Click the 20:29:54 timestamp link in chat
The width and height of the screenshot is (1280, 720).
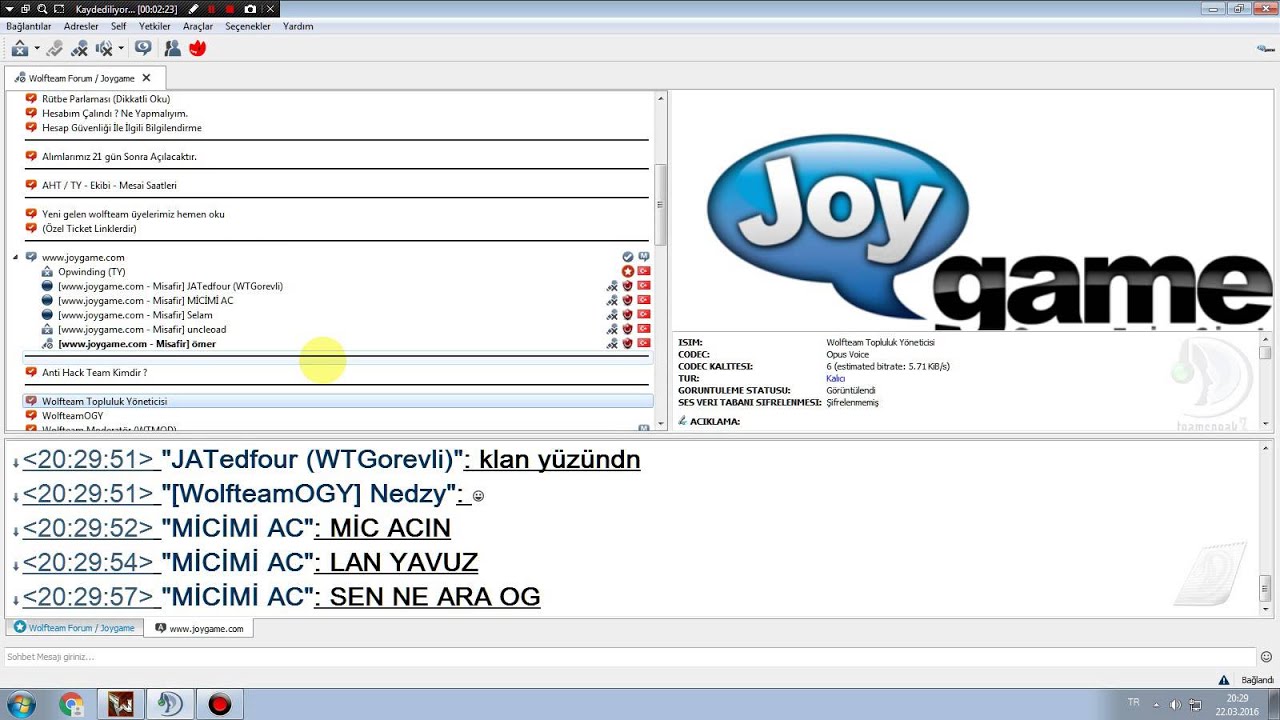[89, 562]
